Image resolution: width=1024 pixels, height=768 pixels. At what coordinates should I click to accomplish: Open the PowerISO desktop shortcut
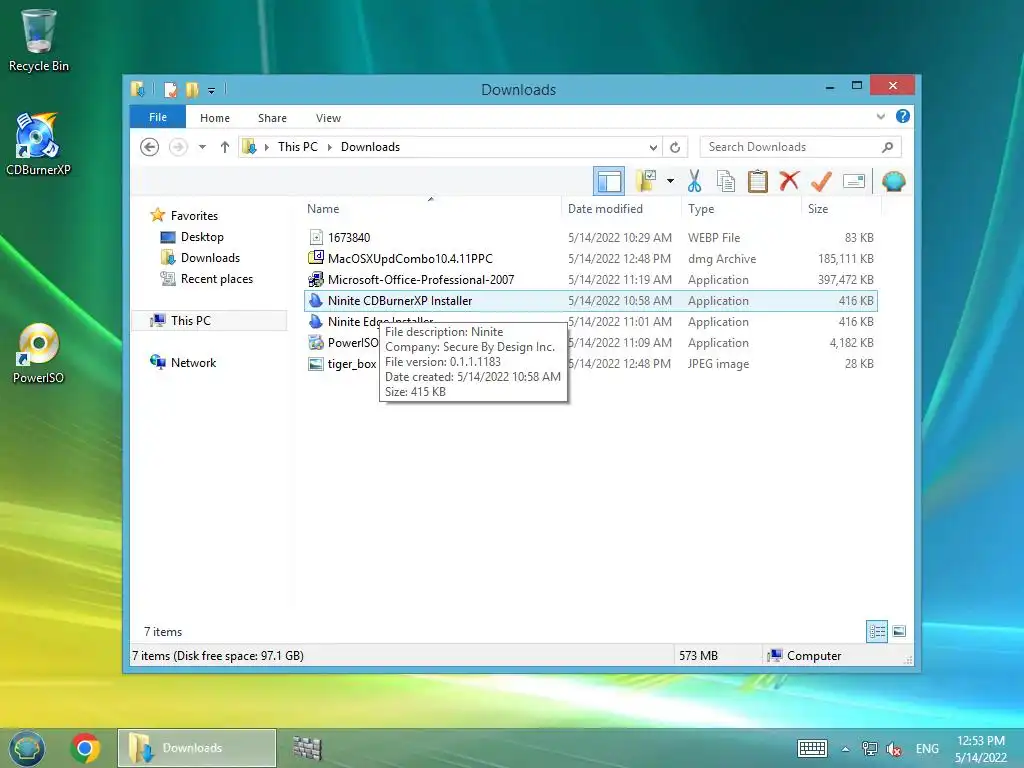click(38, 353)
